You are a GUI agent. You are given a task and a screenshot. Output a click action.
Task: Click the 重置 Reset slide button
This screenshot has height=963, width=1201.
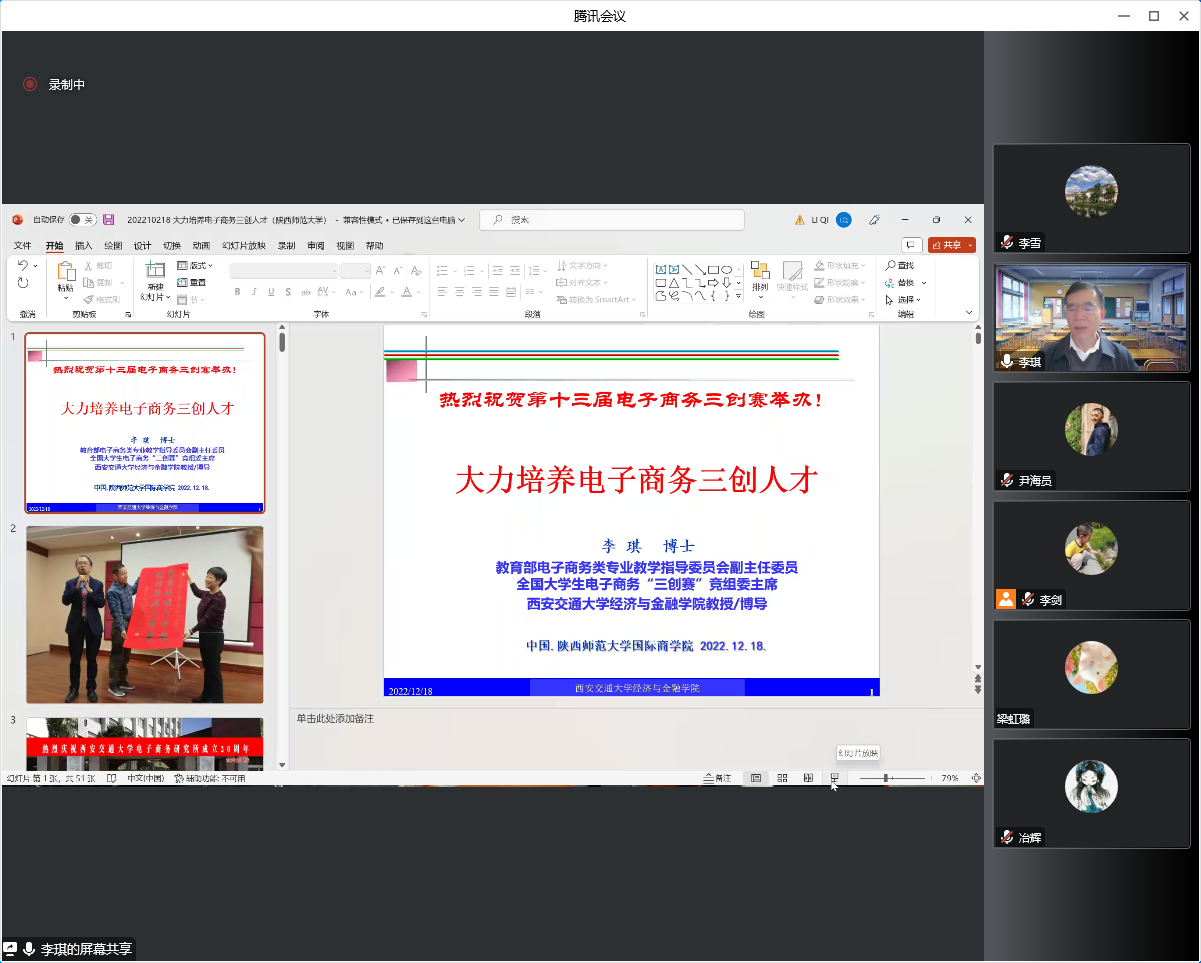[x=192, y=283]
